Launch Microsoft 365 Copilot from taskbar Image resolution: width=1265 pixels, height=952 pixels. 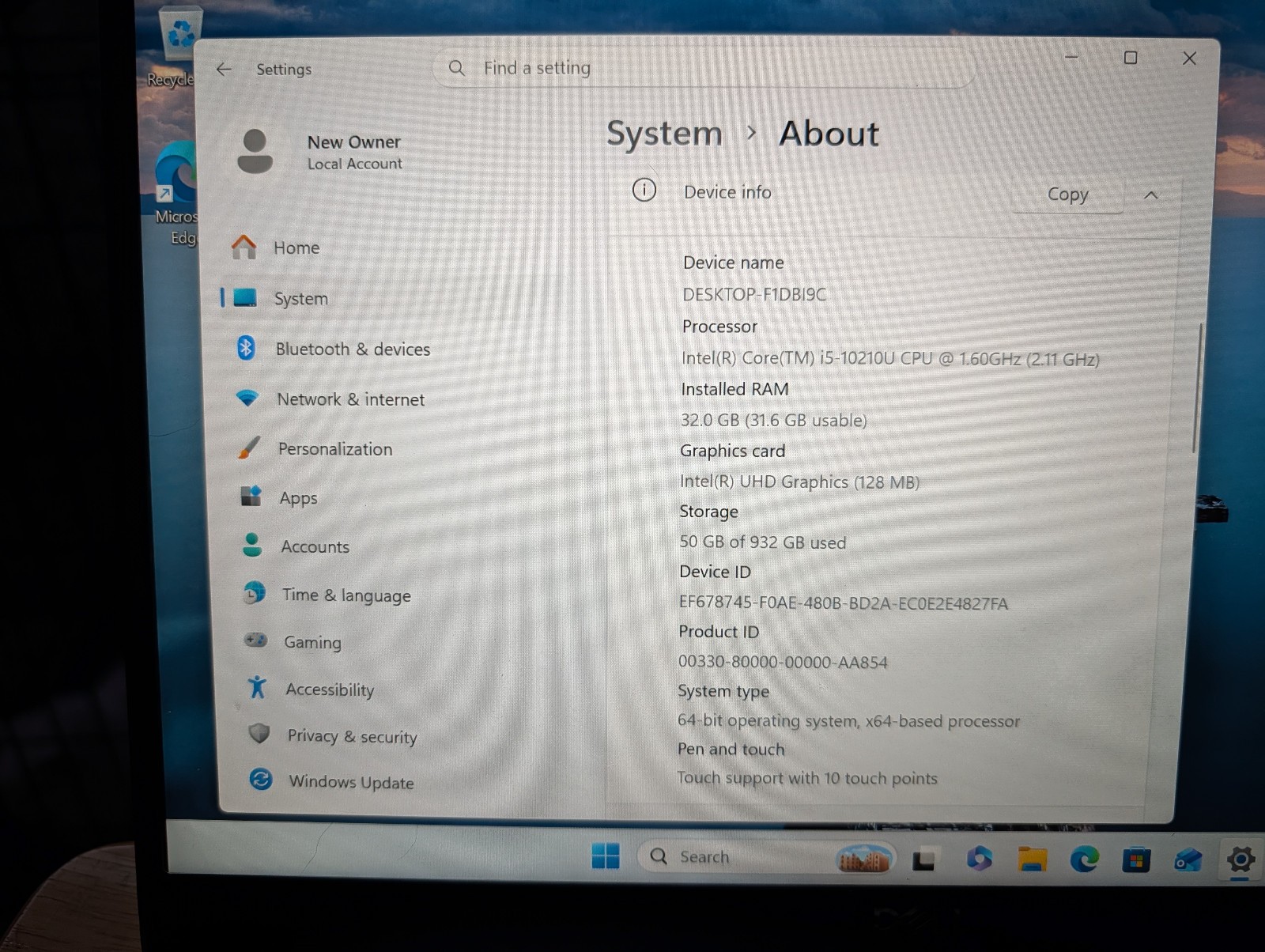pyautogui.click(x=979, y=859)
